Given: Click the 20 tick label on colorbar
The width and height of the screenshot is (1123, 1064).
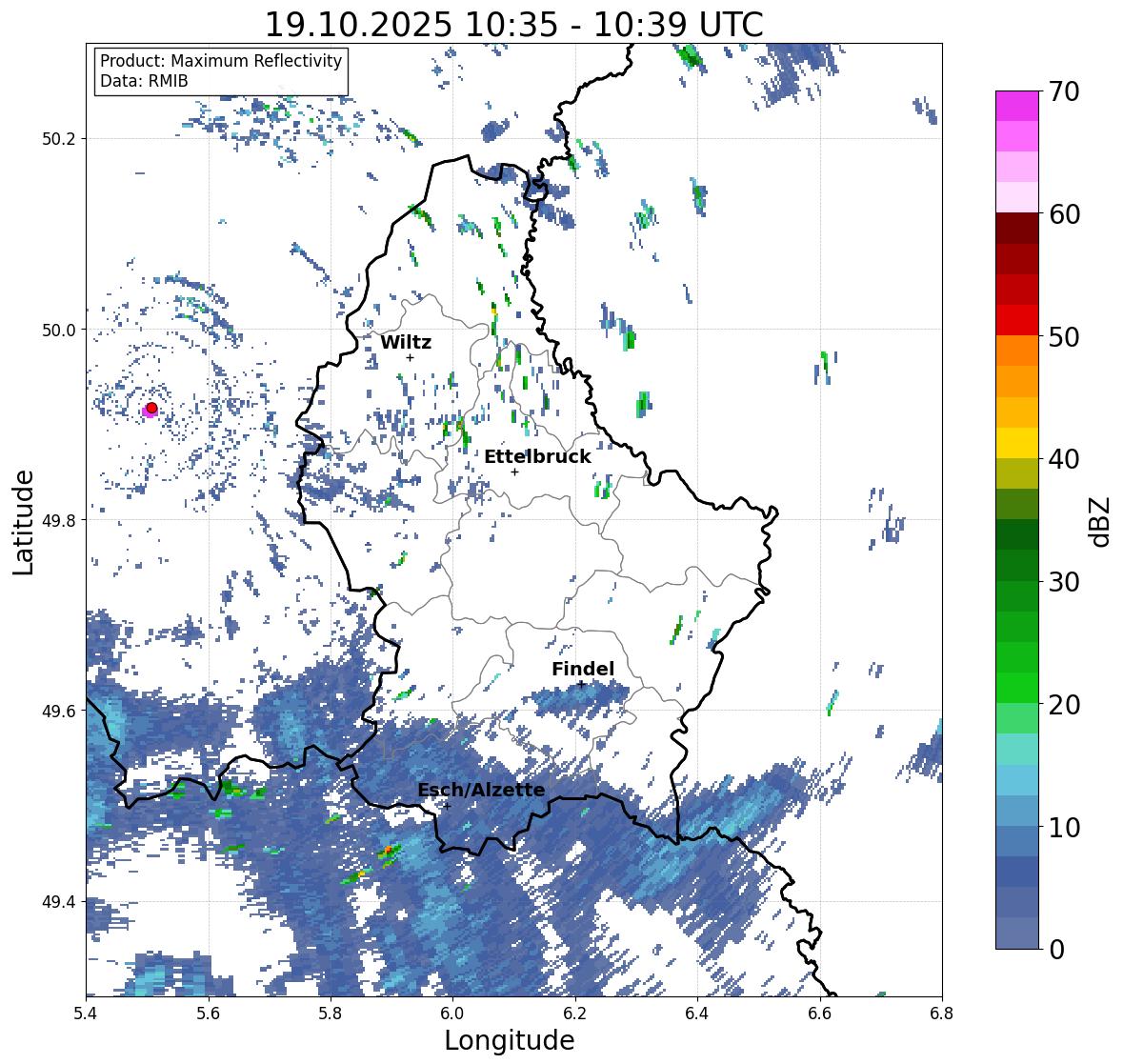Looking at the screenshot, I should point(1064,705).
